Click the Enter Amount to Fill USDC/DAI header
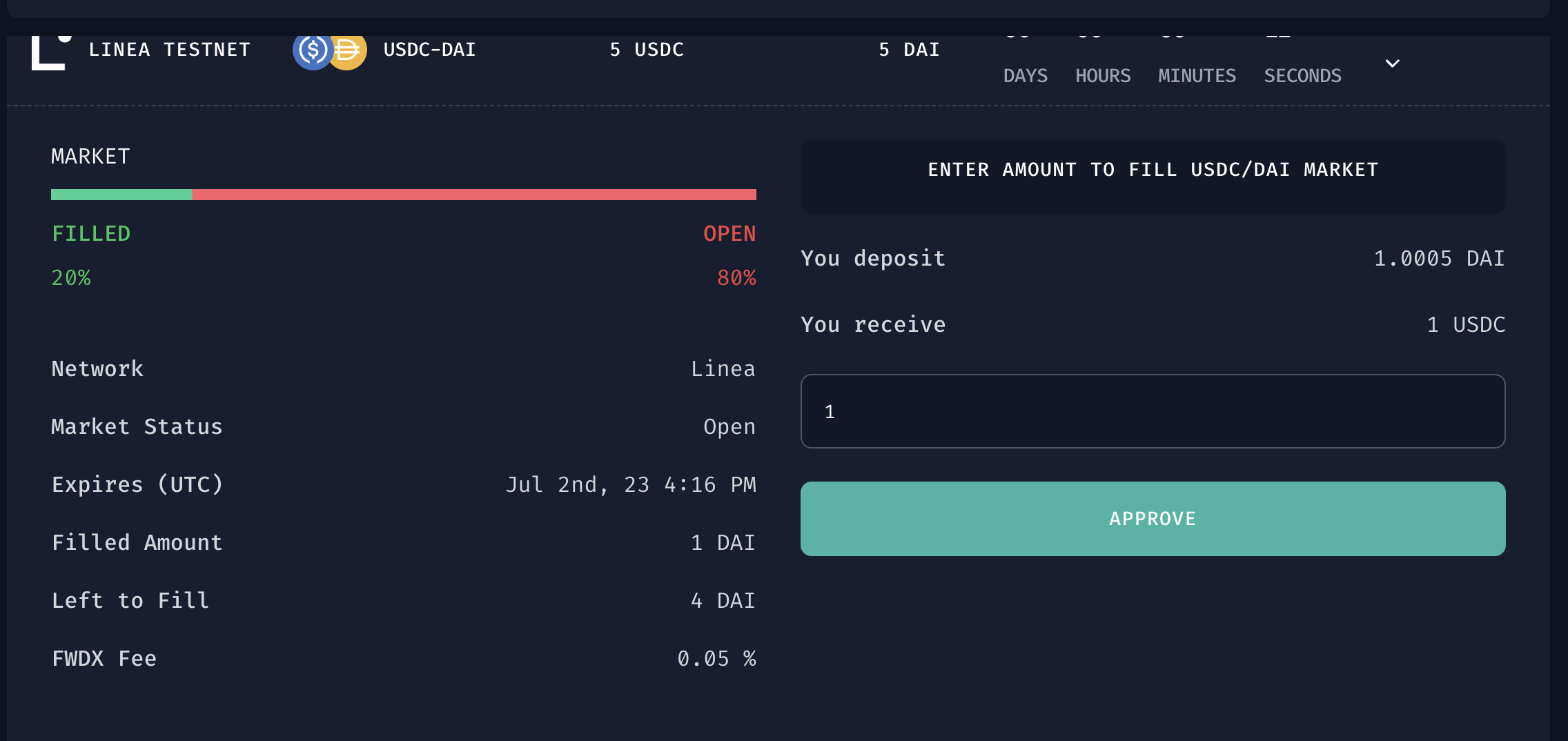Viewport: 1568px width, 741px height. [1153, 170]
